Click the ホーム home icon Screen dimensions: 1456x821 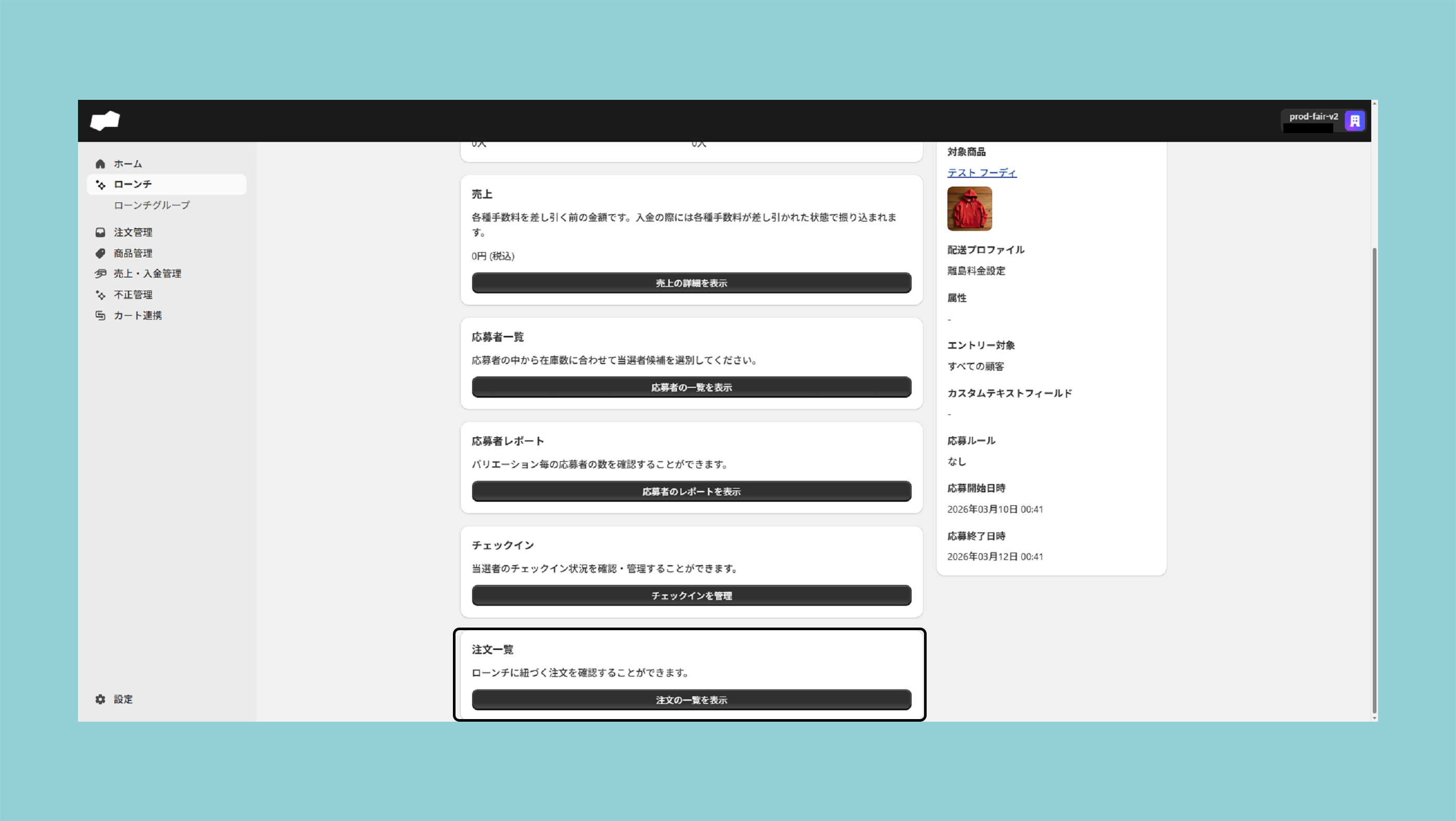pos(100,164)
